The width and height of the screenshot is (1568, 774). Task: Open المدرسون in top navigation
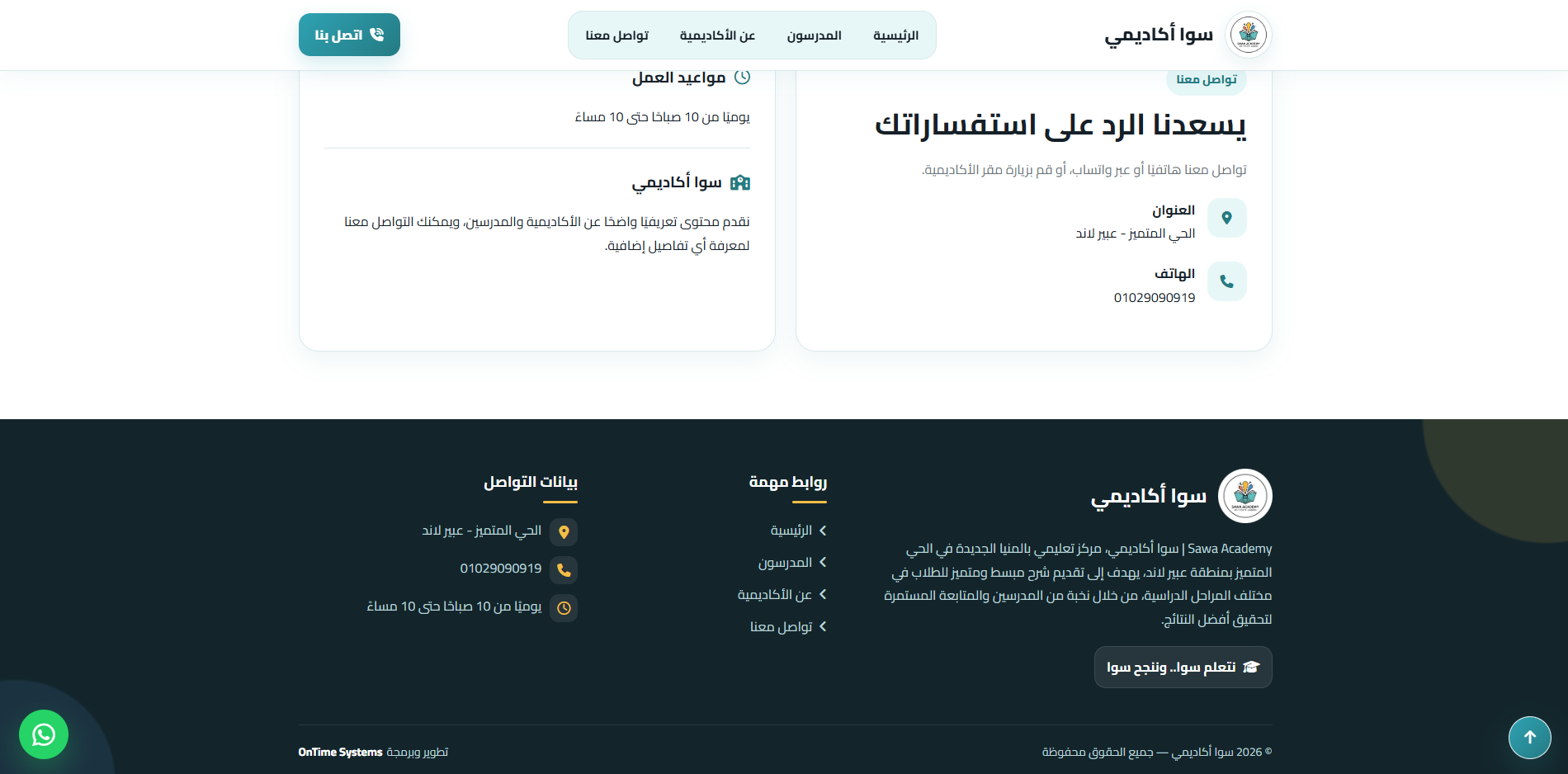[814, 35]
